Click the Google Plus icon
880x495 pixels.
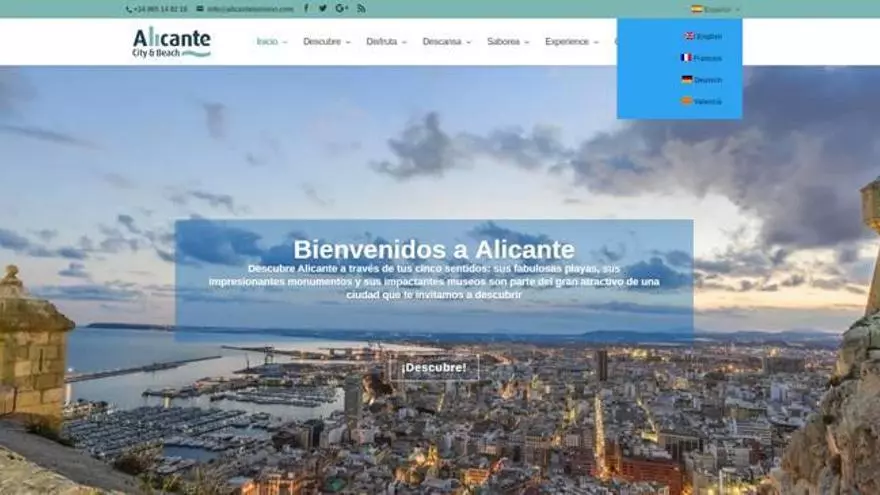[x=341, y=8]
